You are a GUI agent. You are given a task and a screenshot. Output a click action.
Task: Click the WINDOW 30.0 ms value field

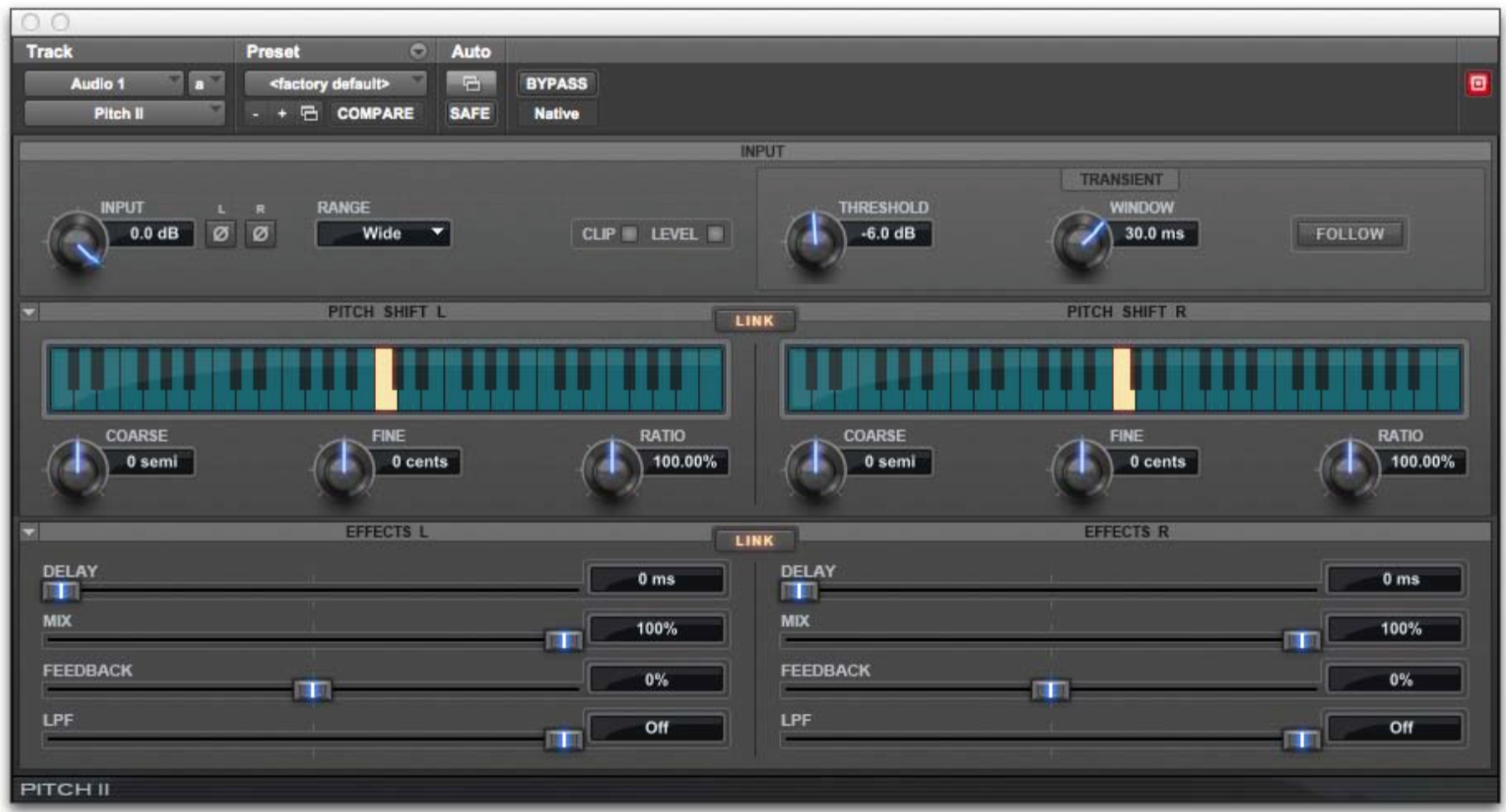(x=1154, y=234)
